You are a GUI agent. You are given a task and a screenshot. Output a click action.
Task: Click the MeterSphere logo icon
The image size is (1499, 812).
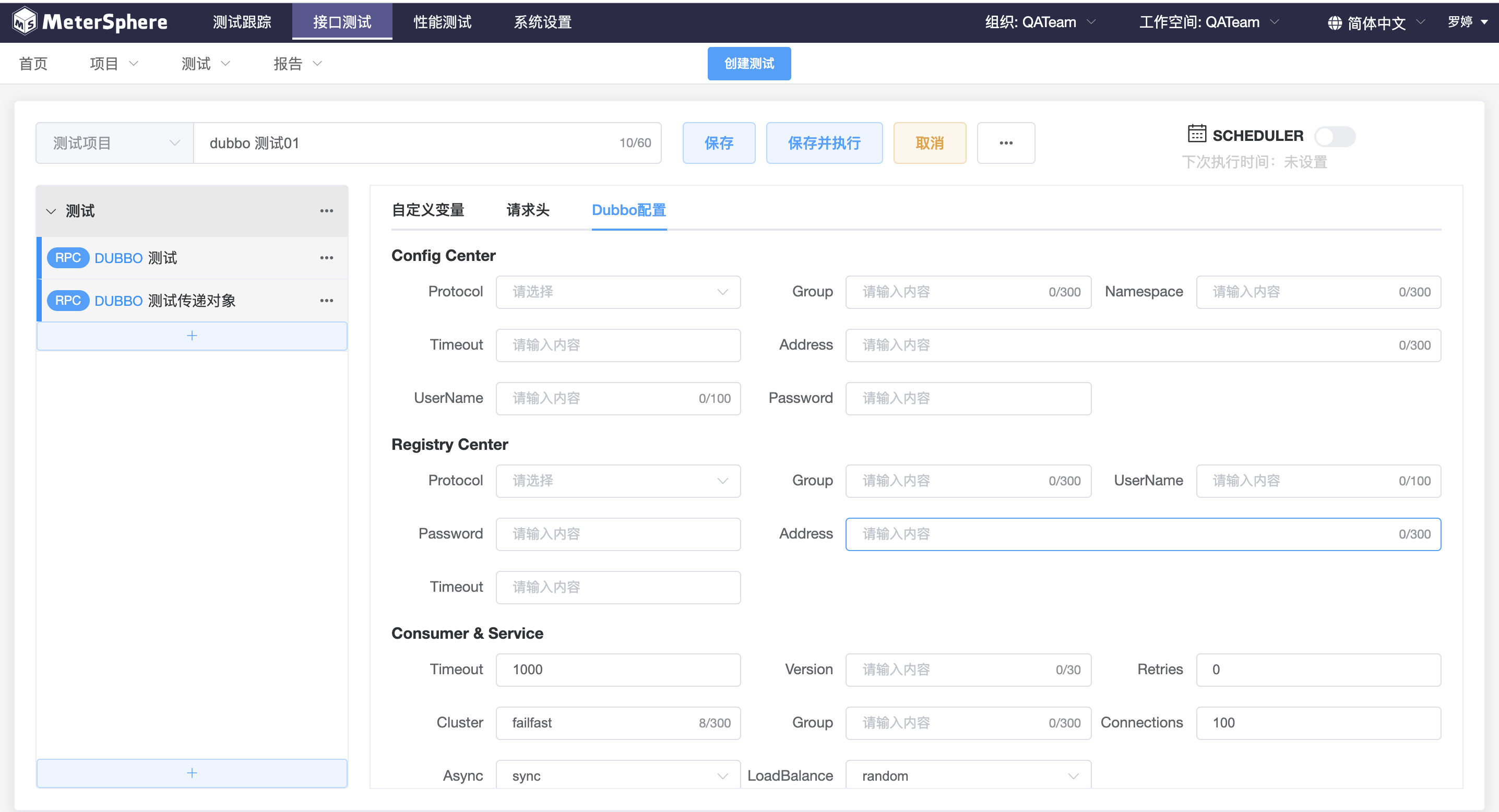pos(25,21)
